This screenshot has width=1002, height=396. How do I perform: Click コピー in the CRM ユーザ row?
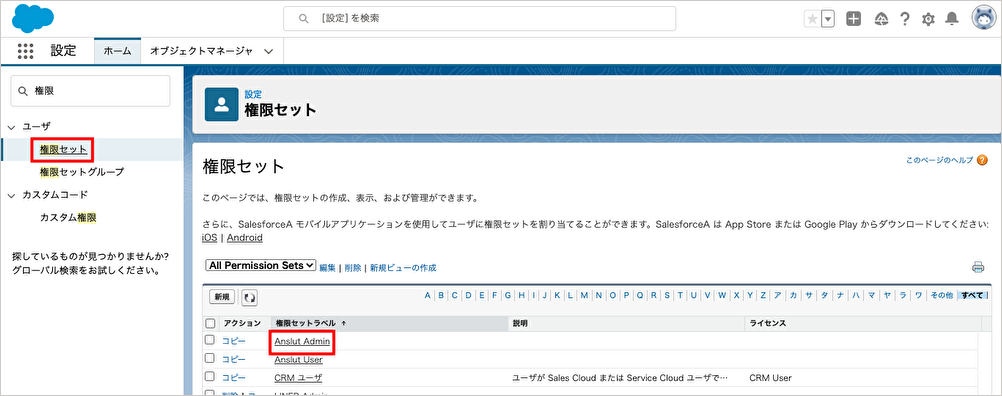click(x=233, y=377)
